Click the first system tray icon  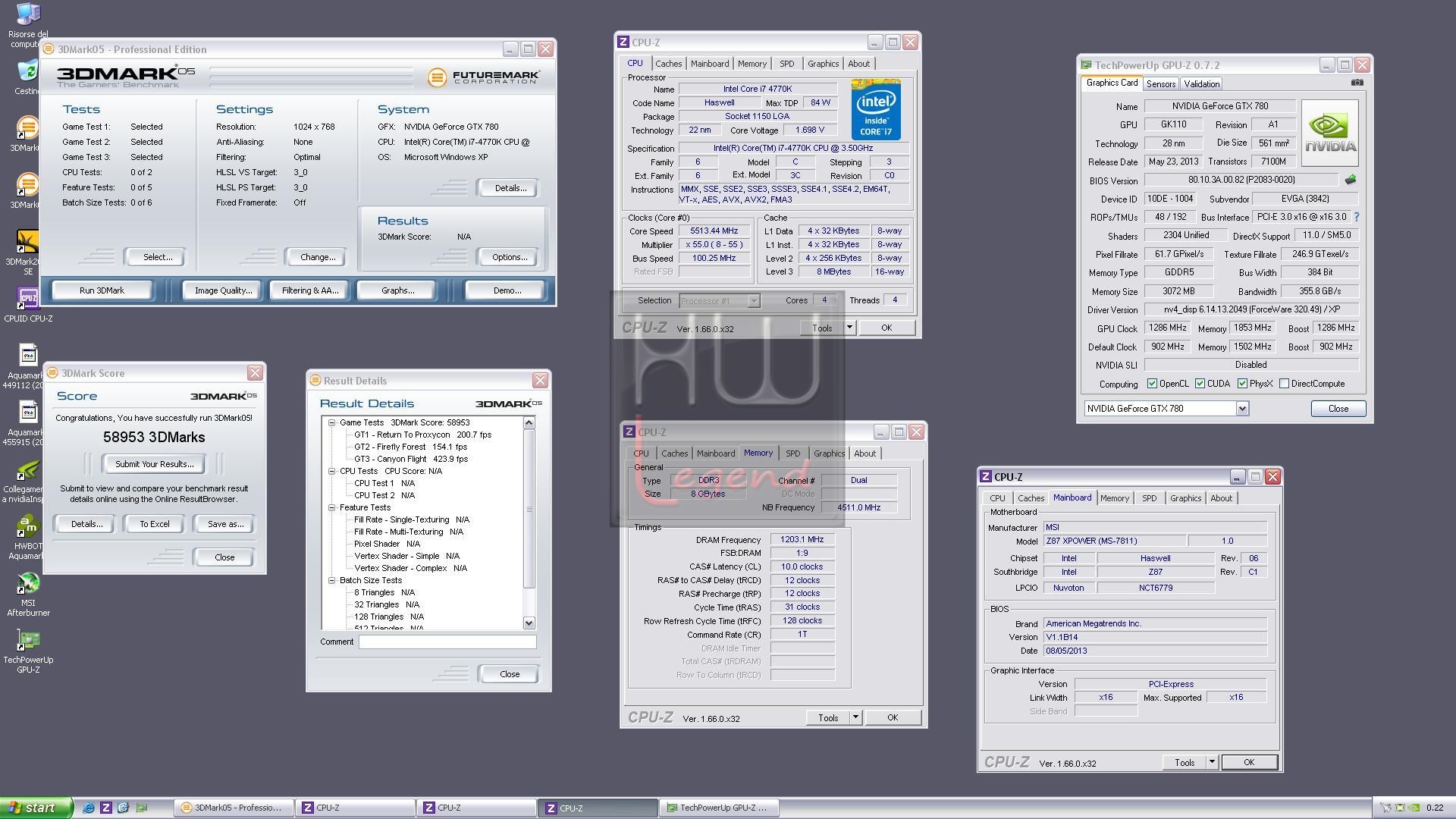point(1385,808)
